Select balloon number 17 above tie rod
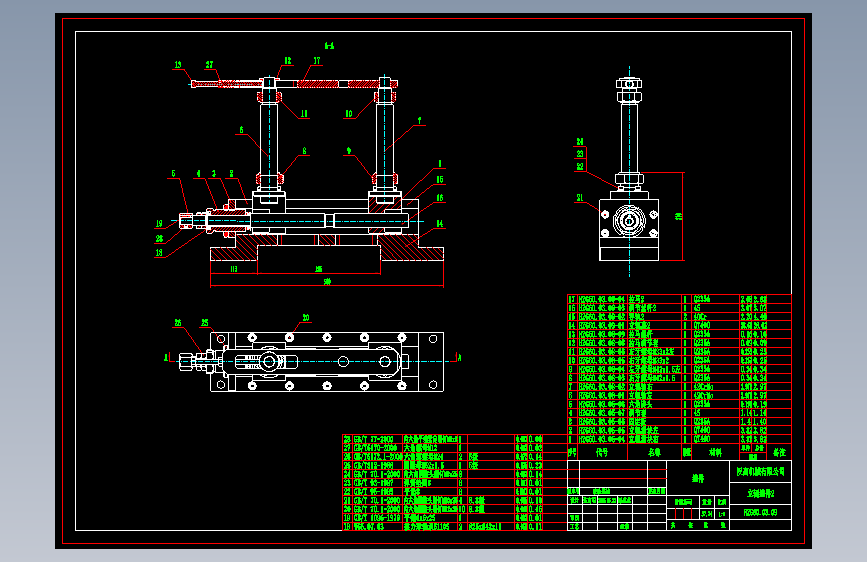 [x=317, y=60]
